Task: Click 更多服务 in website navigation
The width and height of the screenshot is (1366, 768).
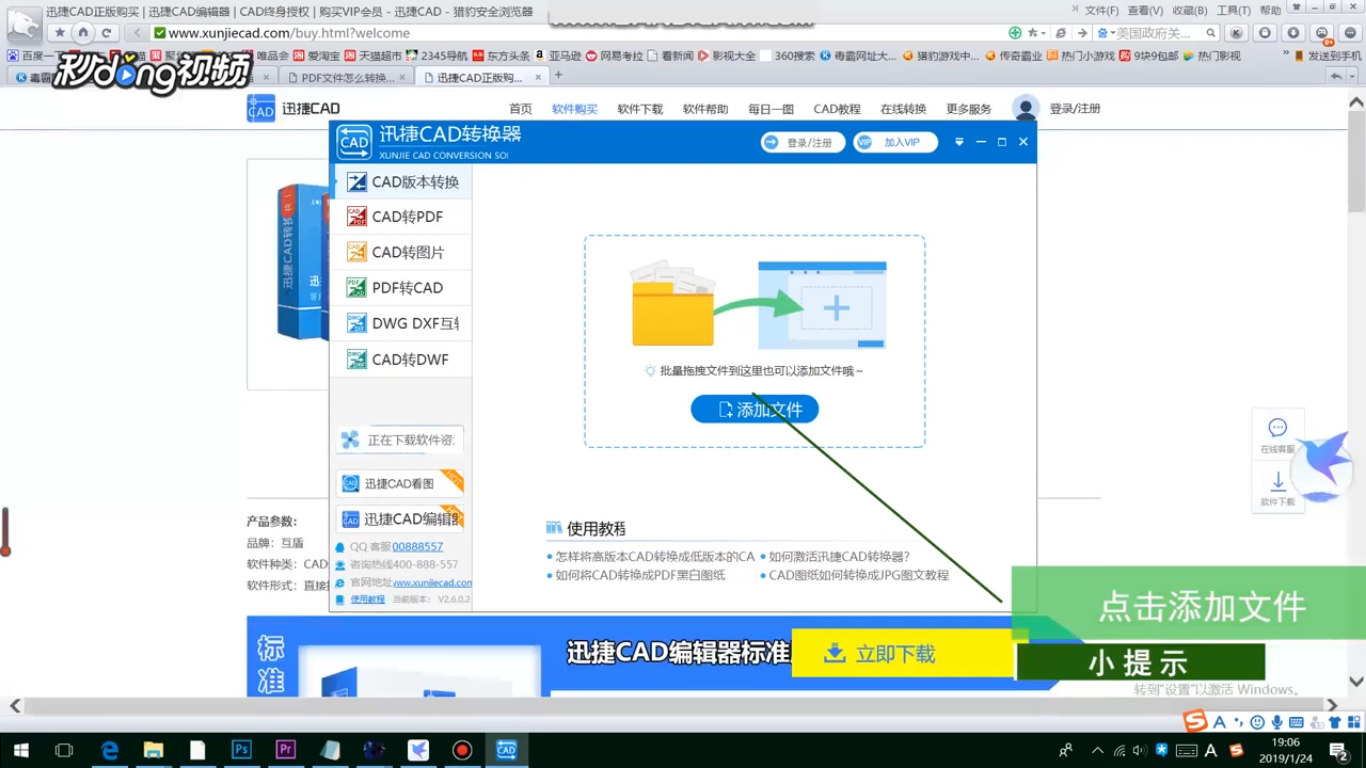Action: (x=968, y=109)
